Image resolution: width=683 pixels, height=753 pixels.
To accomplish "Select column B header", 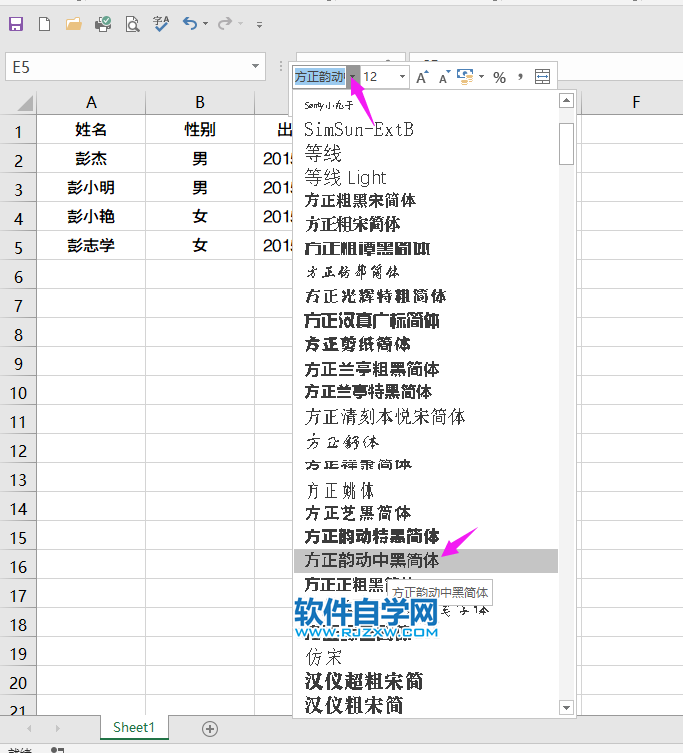I will coord(200,102).
